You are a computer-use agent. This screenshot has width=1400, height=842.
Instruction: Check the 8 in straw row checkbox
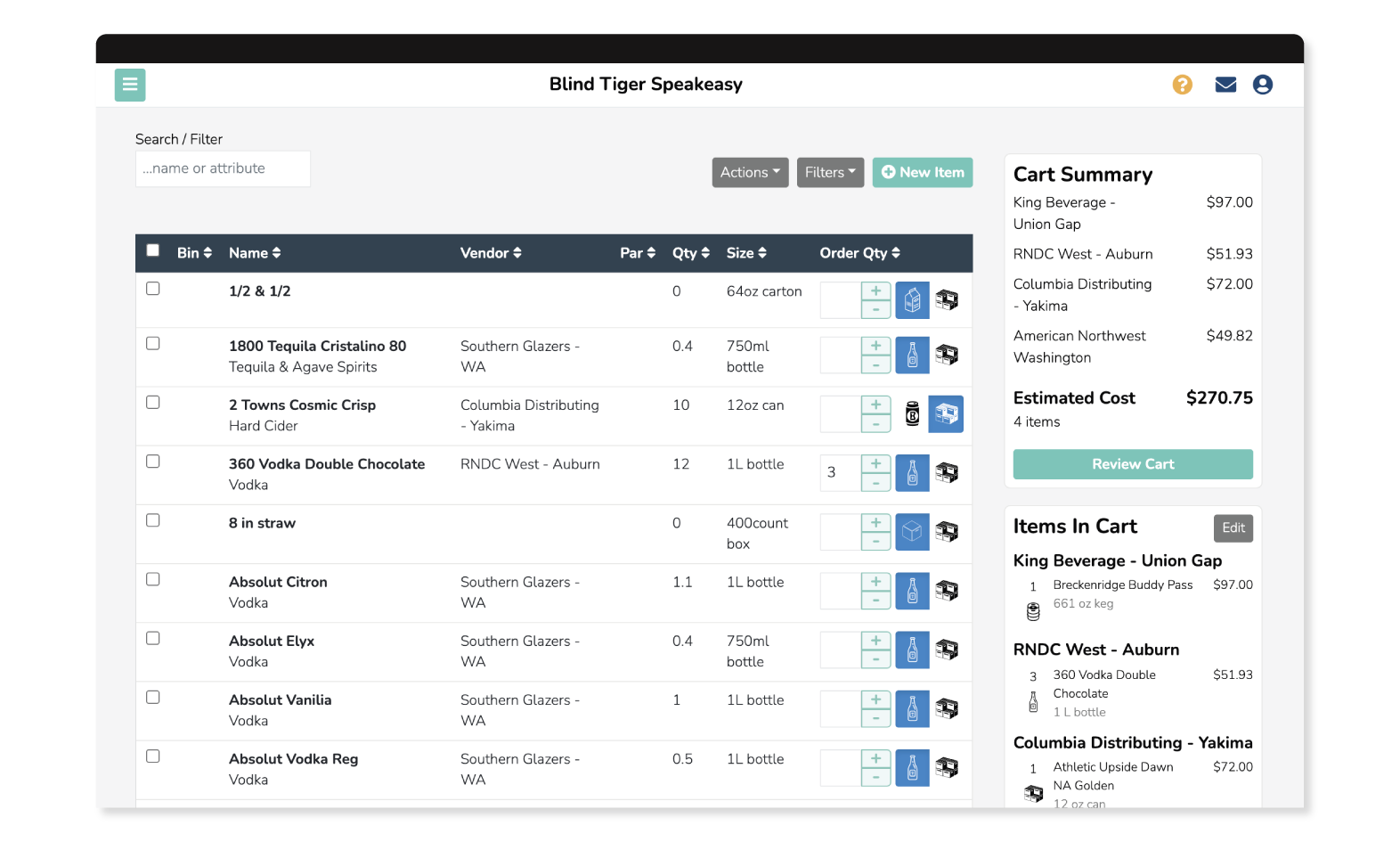click(x=153, y=520)
